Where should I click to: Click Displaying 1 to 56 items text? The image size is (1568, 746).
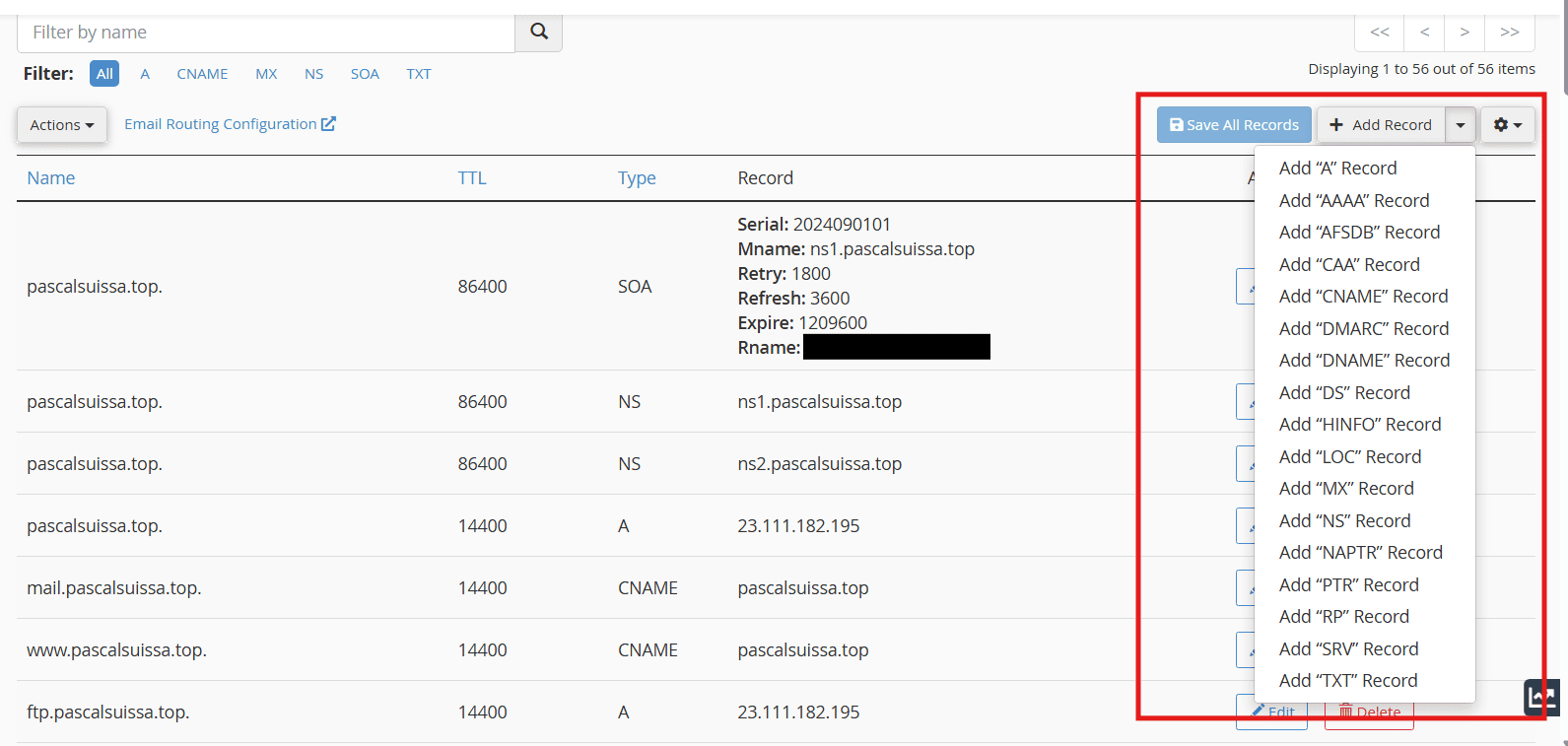[1422, 69]
